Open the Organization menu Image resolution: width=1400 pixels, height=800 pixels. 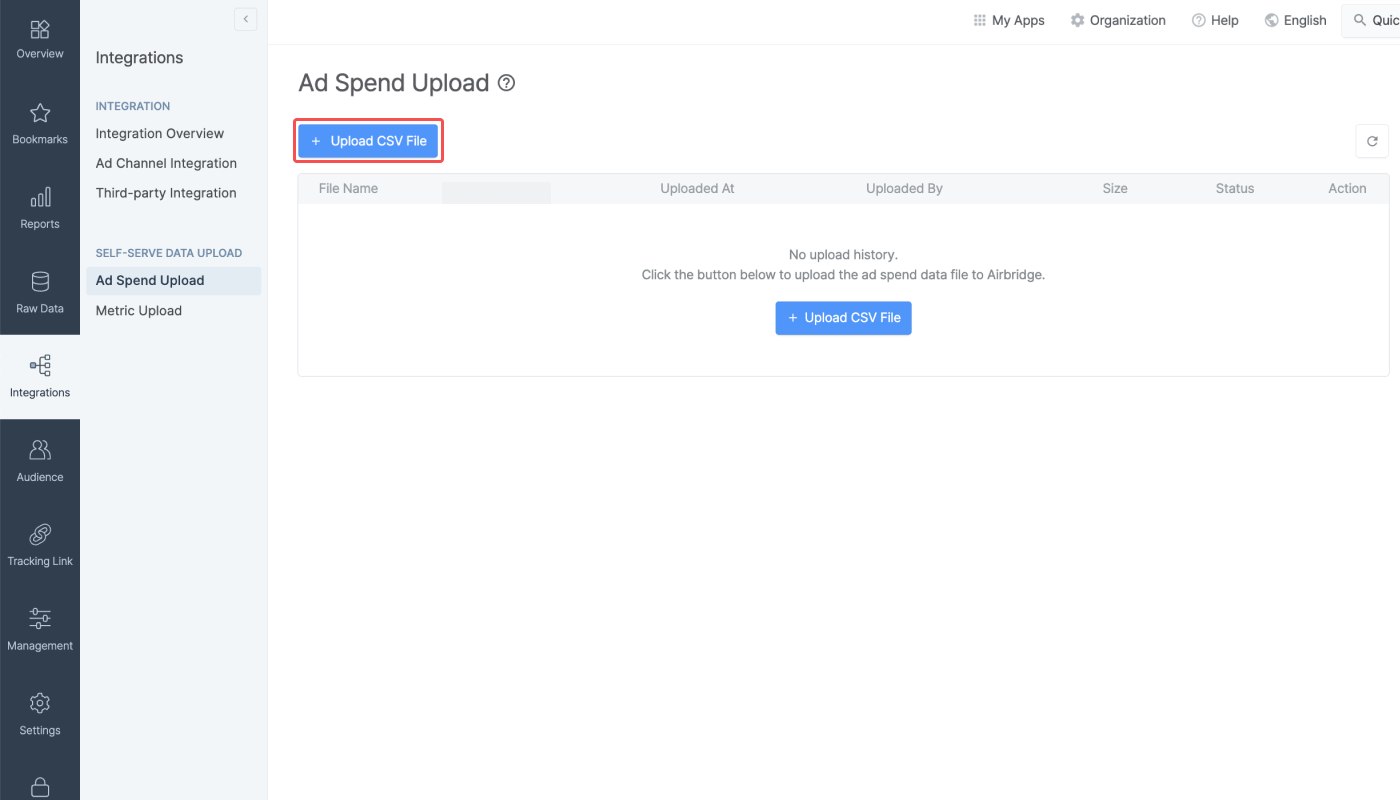[x=1118, y=20]
